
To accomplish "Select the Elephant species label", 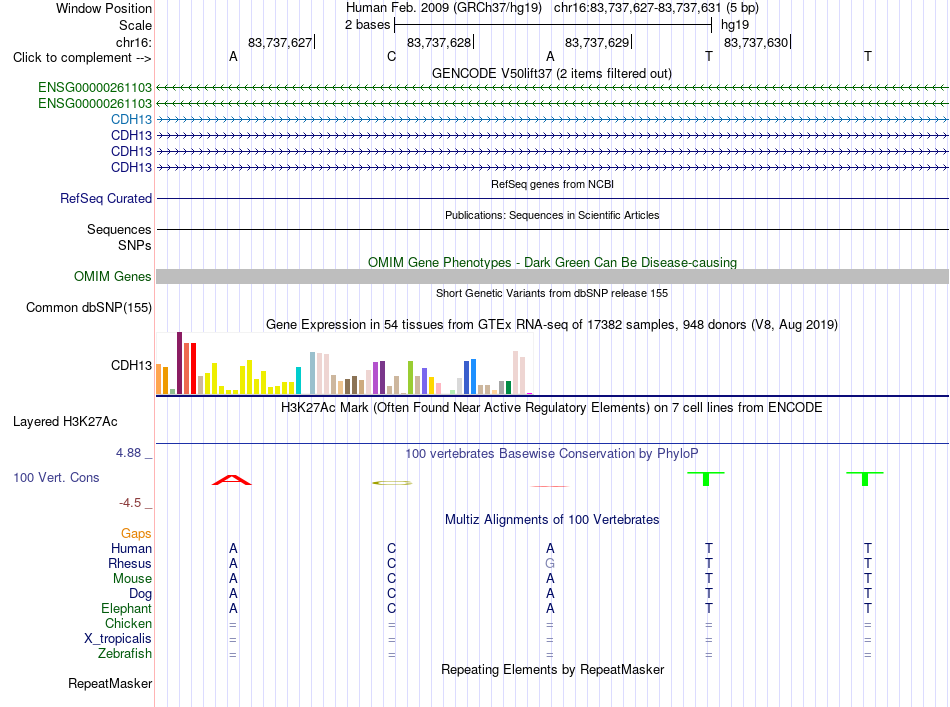I will 127,608.
